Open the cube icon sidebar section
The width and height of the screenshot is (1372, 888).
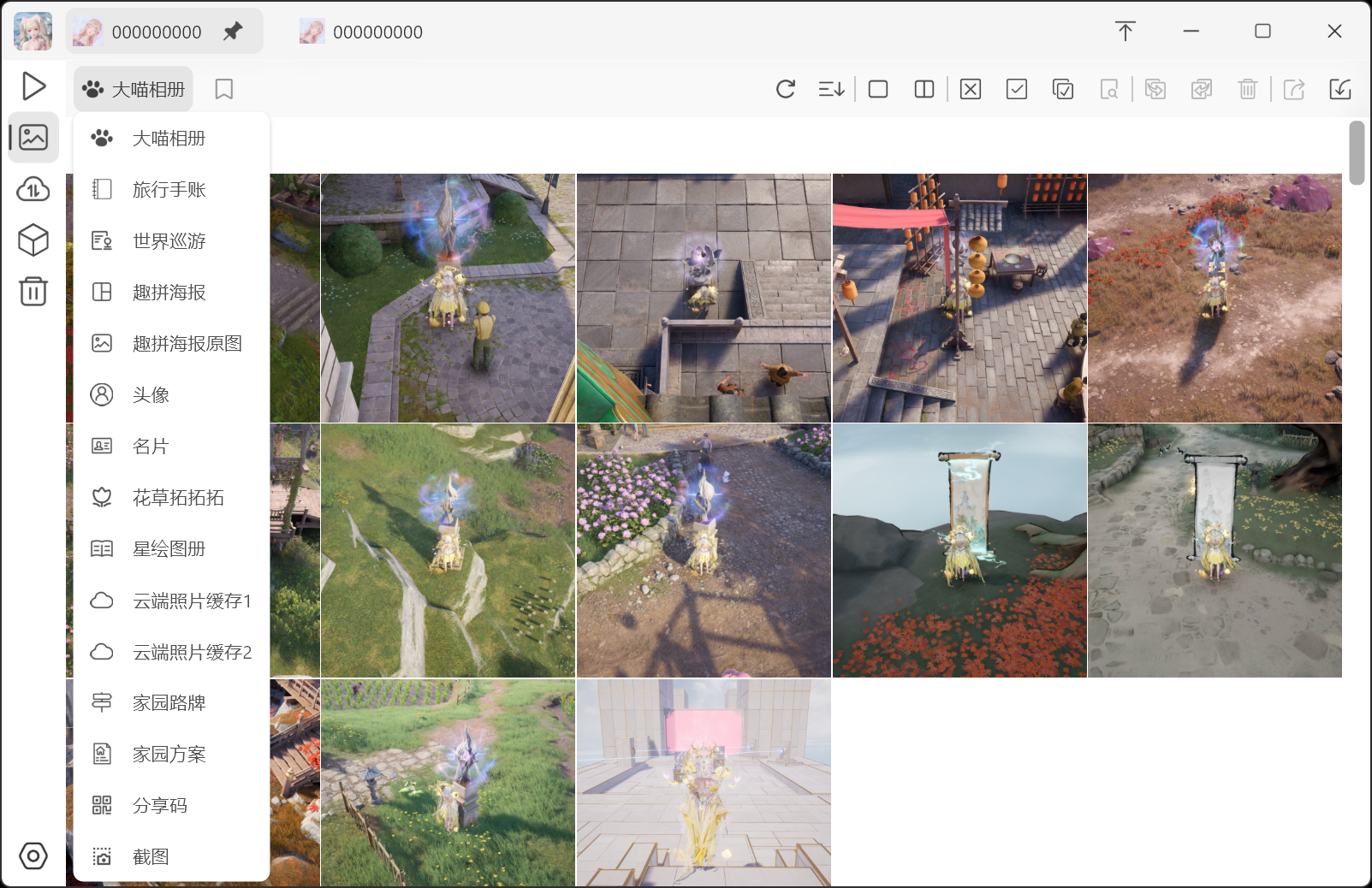click(x=33, y=240)
